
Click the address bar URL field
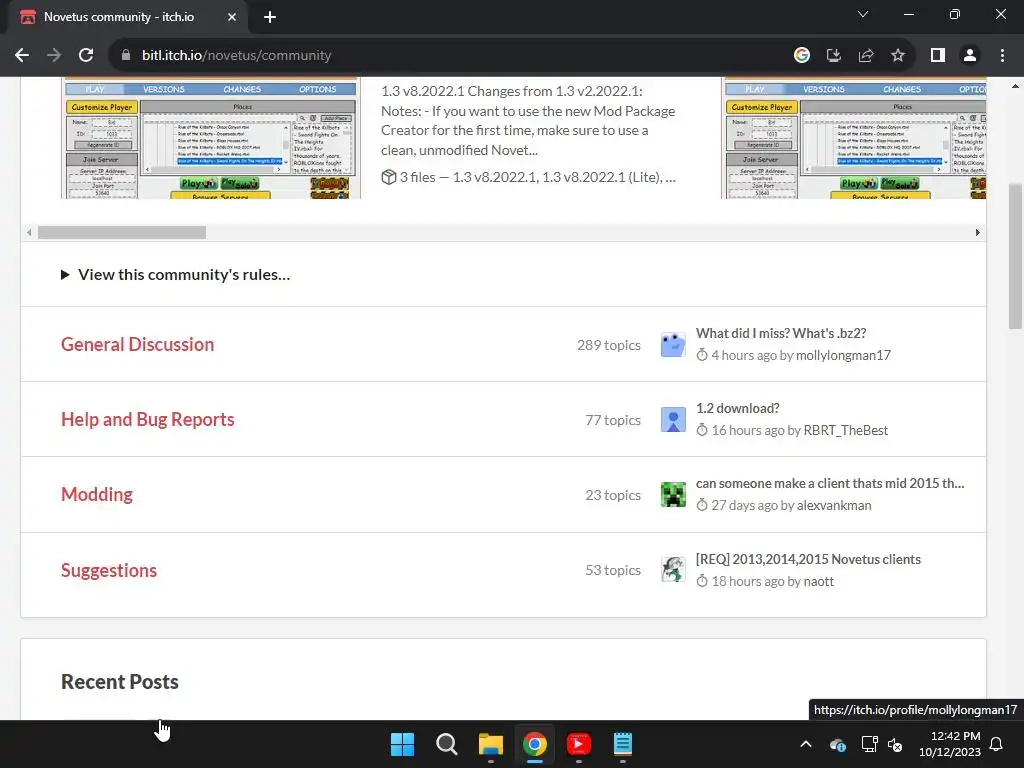451,56
